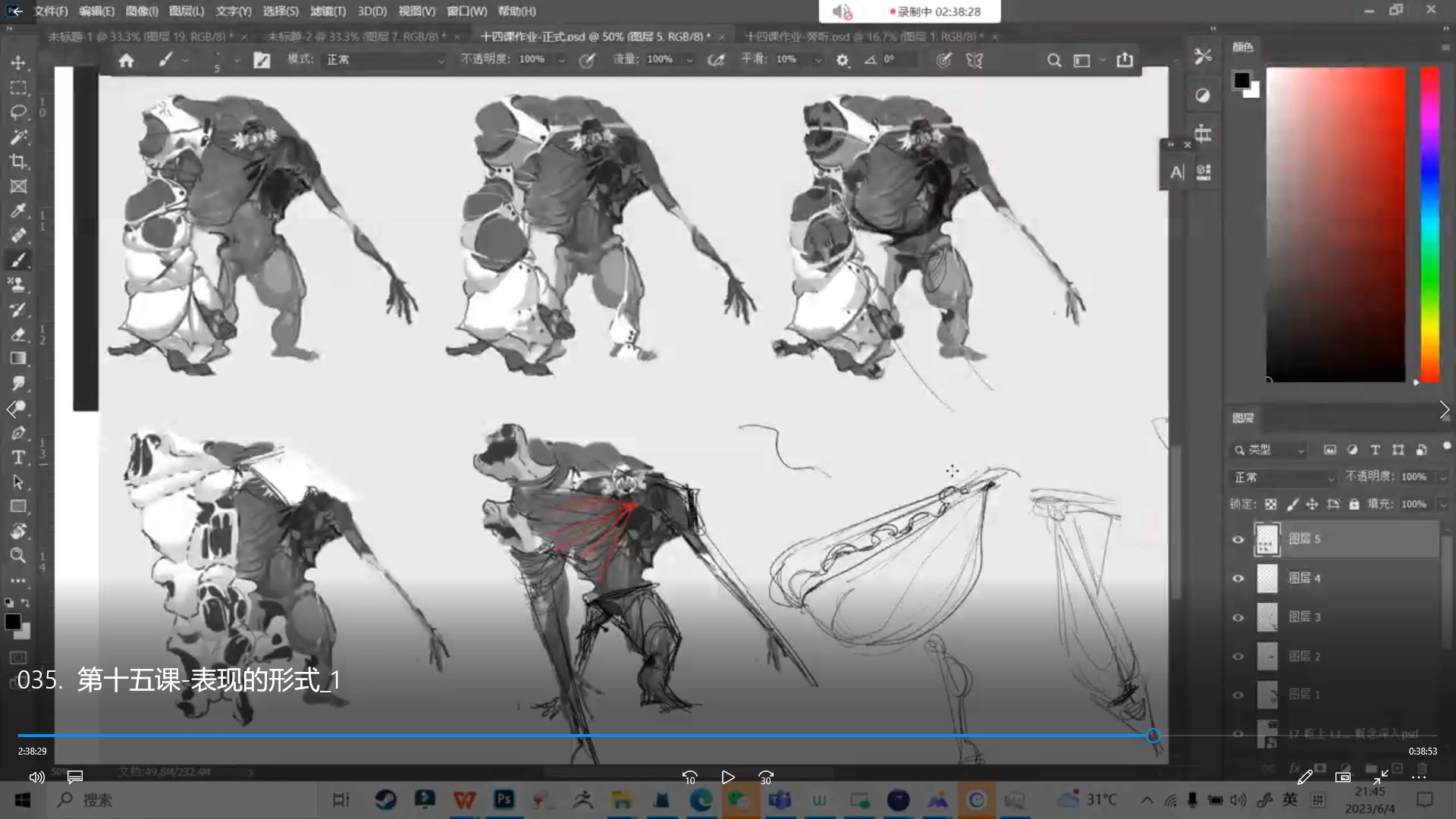1456x819 pixels.
Task: Select the Clone Stamp tool
Action: (x=18, y=284)
